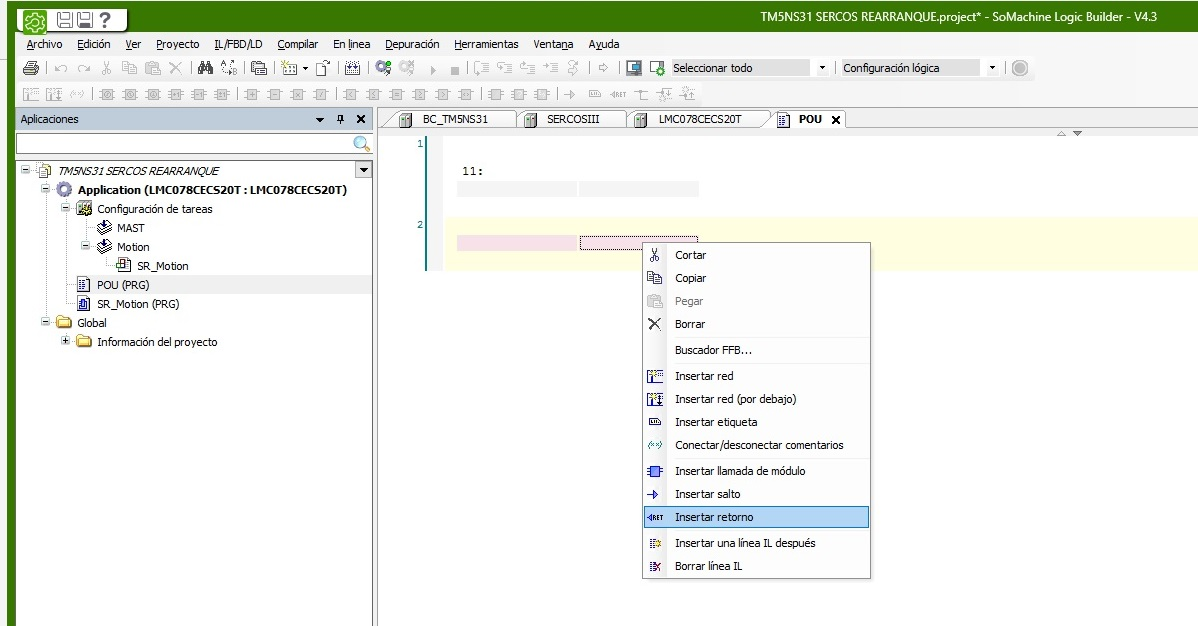Choose Cortar from the context menu

(756, 255)
